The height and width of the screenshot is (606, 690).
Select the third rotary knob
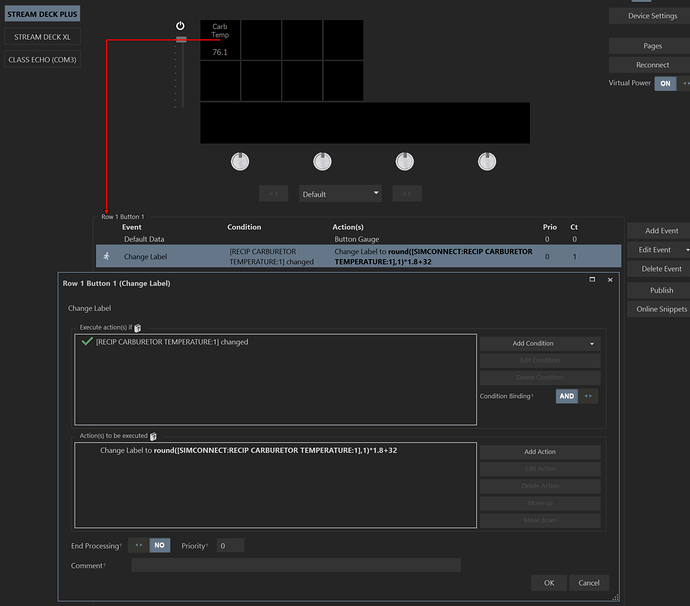pyautogui.click(x=404, y=162)
